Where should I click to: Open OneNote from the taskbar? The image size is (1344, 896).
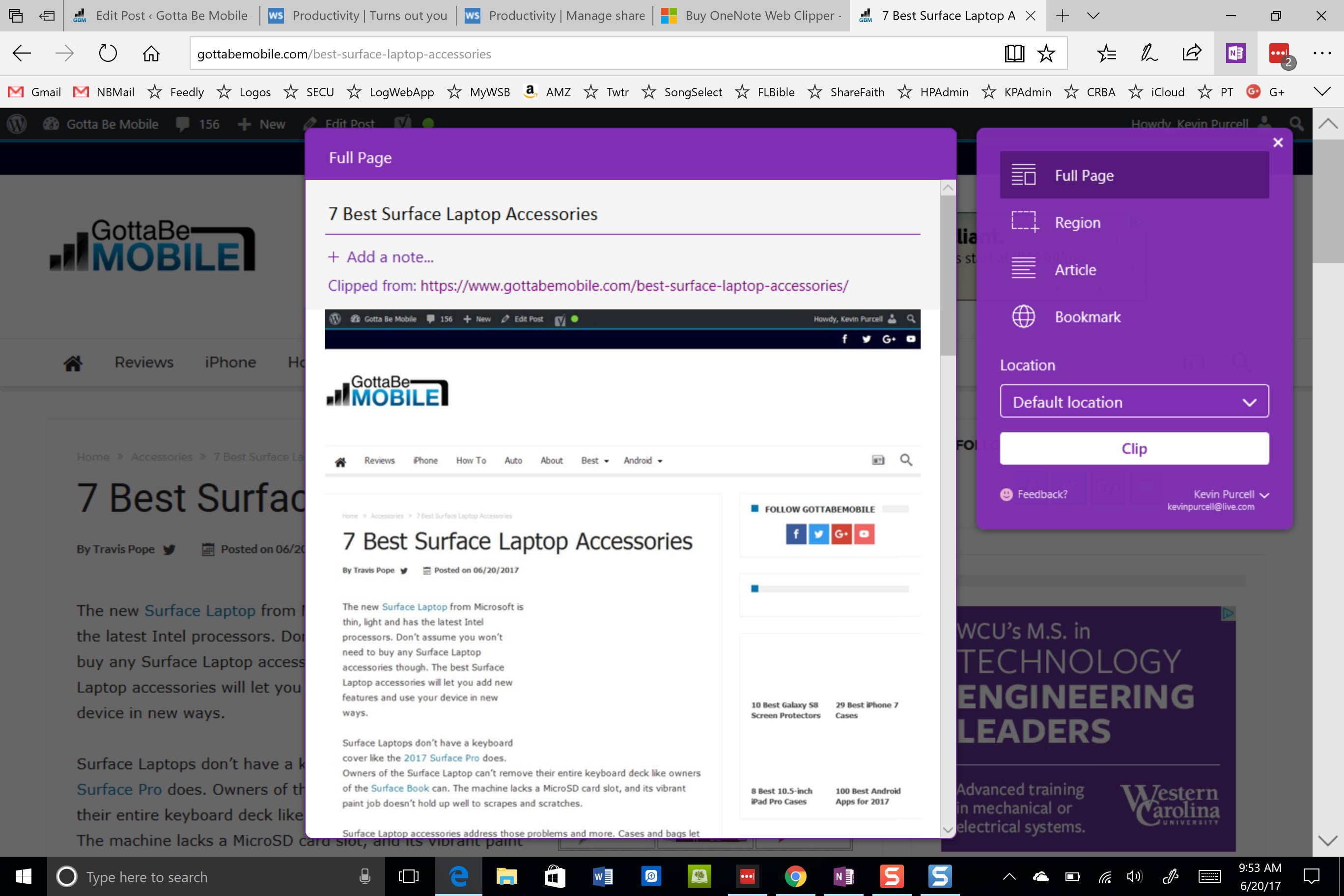click(843, 876)
